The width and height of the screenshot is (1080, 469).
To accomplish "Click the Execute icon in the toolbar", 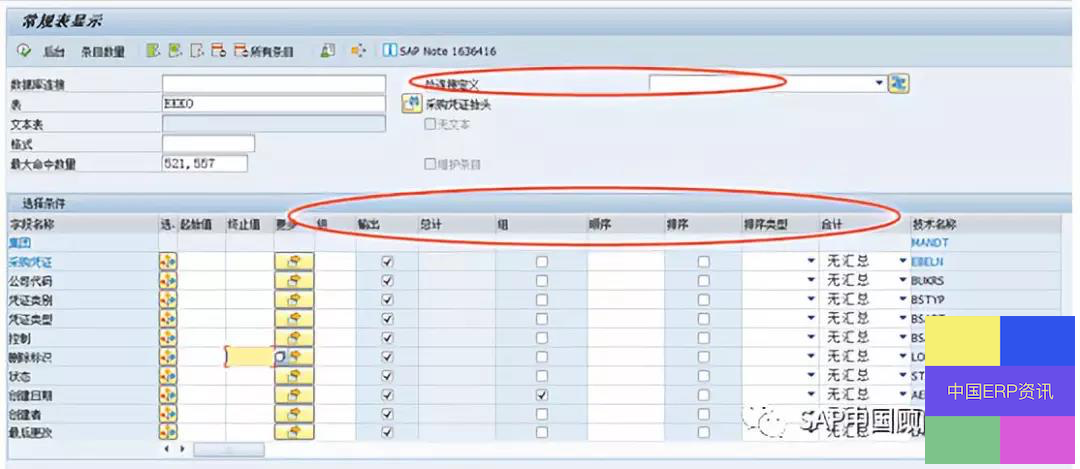I will coord(23,50).
